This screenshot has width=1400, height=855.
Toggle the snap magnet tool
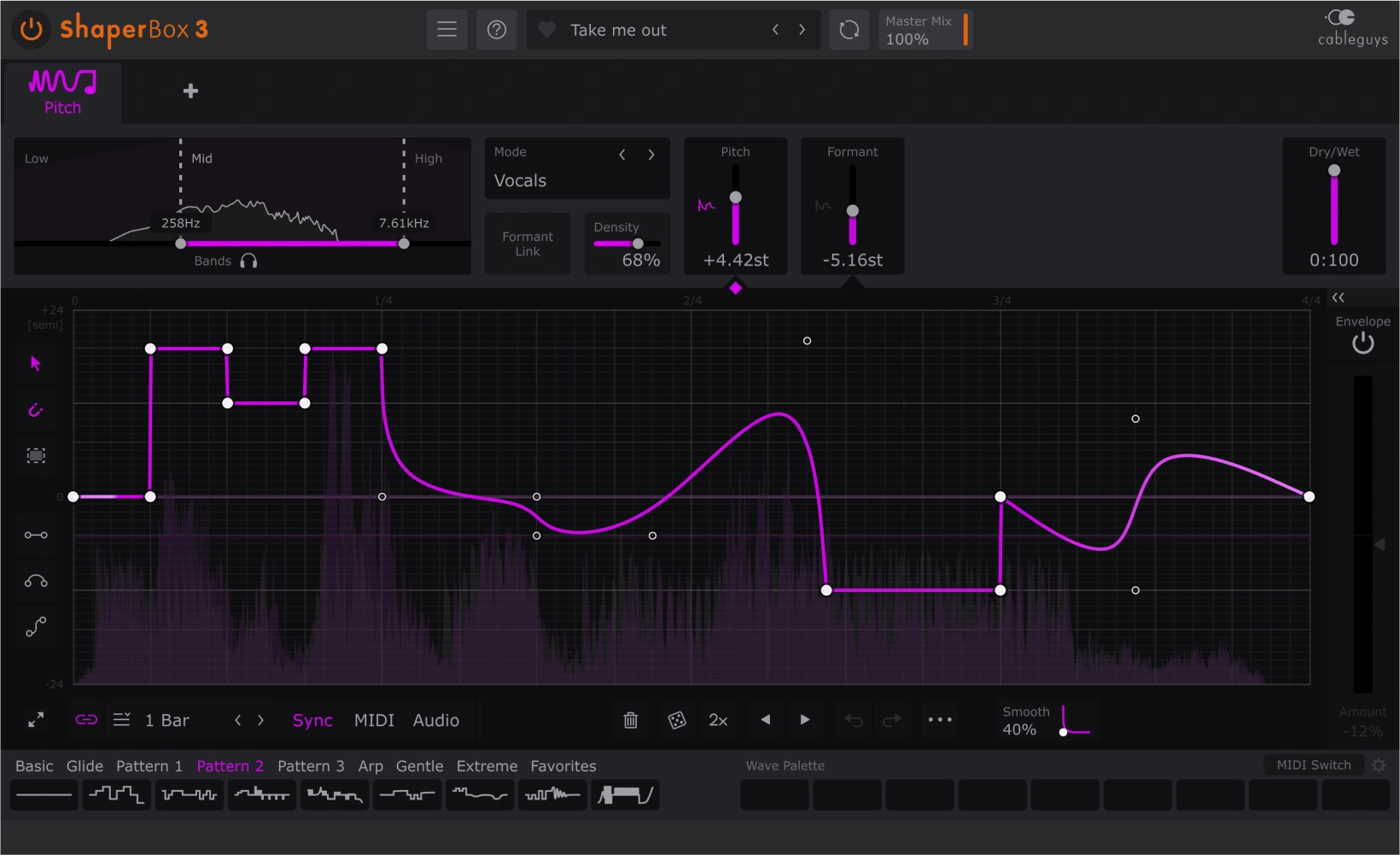tap(35, 410)
